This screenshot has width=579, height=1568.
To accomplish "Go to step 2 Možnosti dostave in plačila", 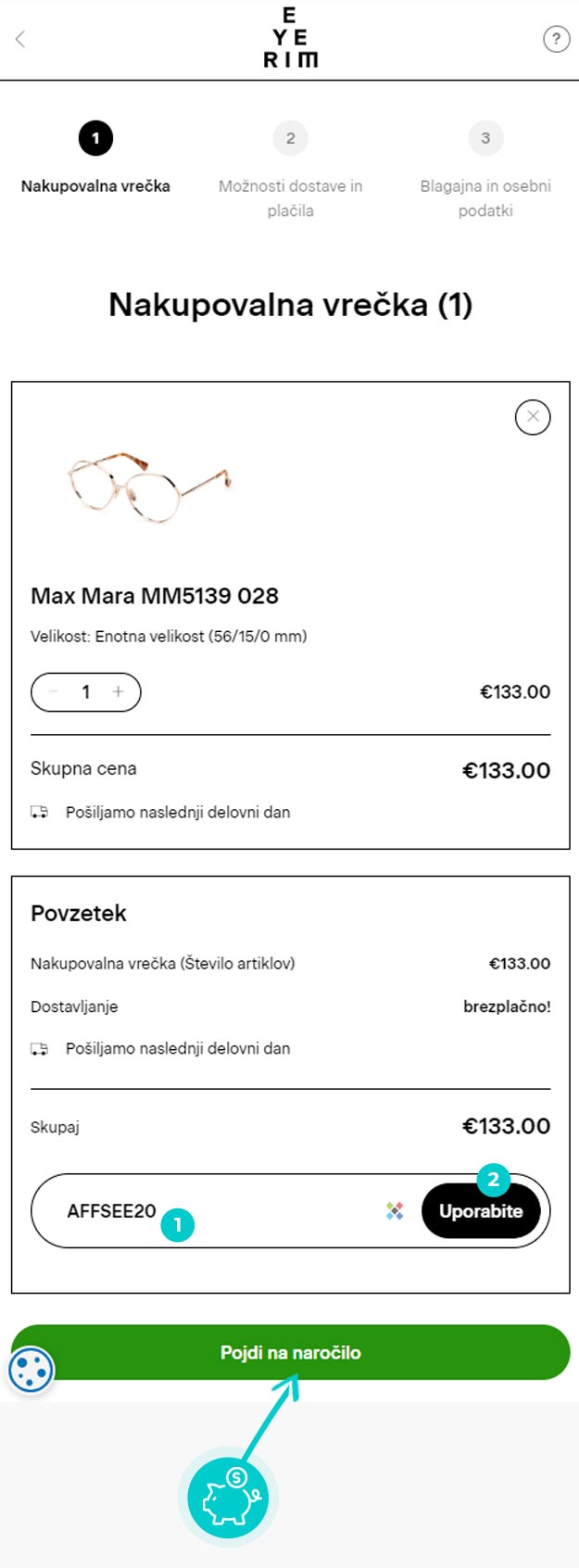I will point(290,139).
